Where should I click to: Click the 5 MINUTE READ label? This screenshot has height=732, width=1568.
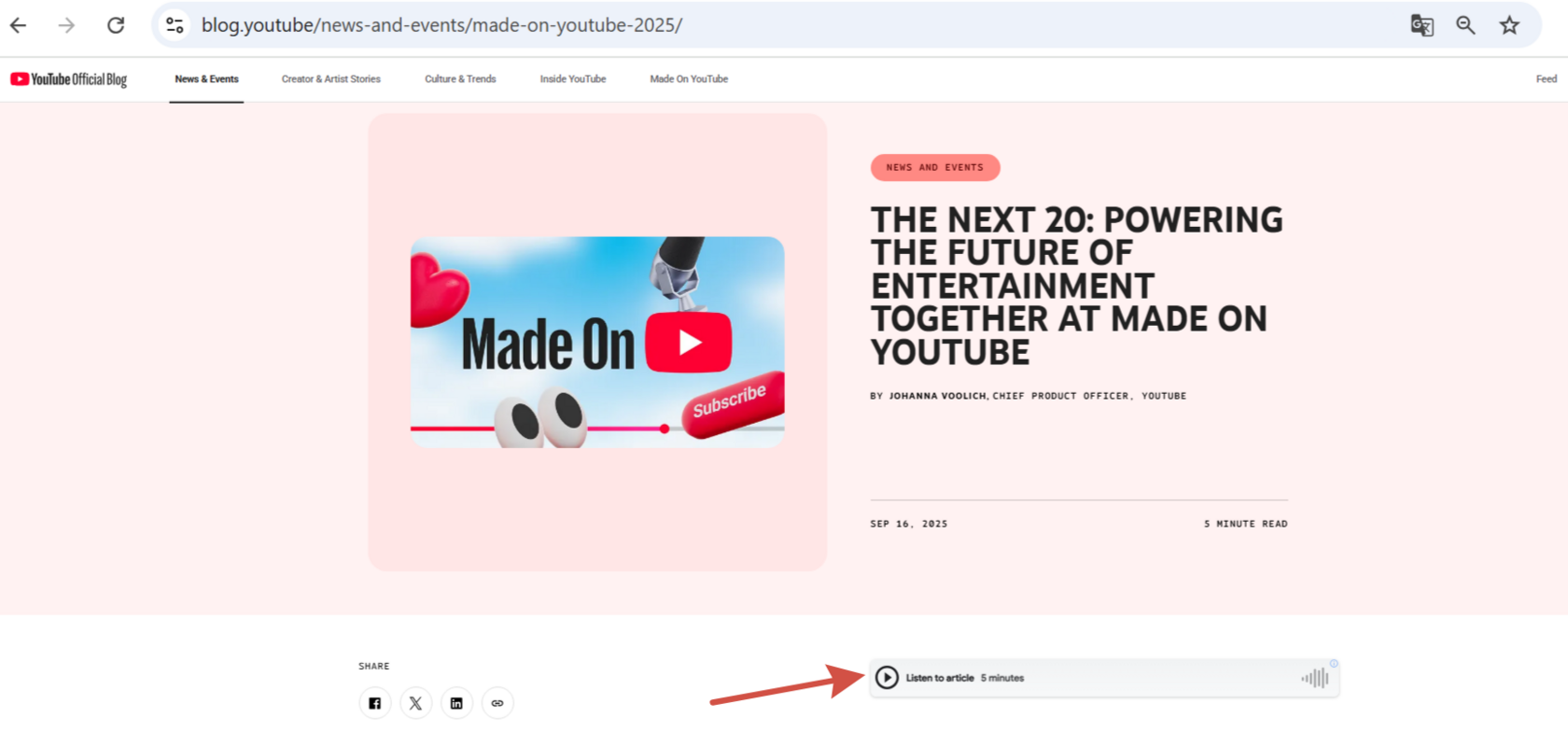click(1246, 524)
